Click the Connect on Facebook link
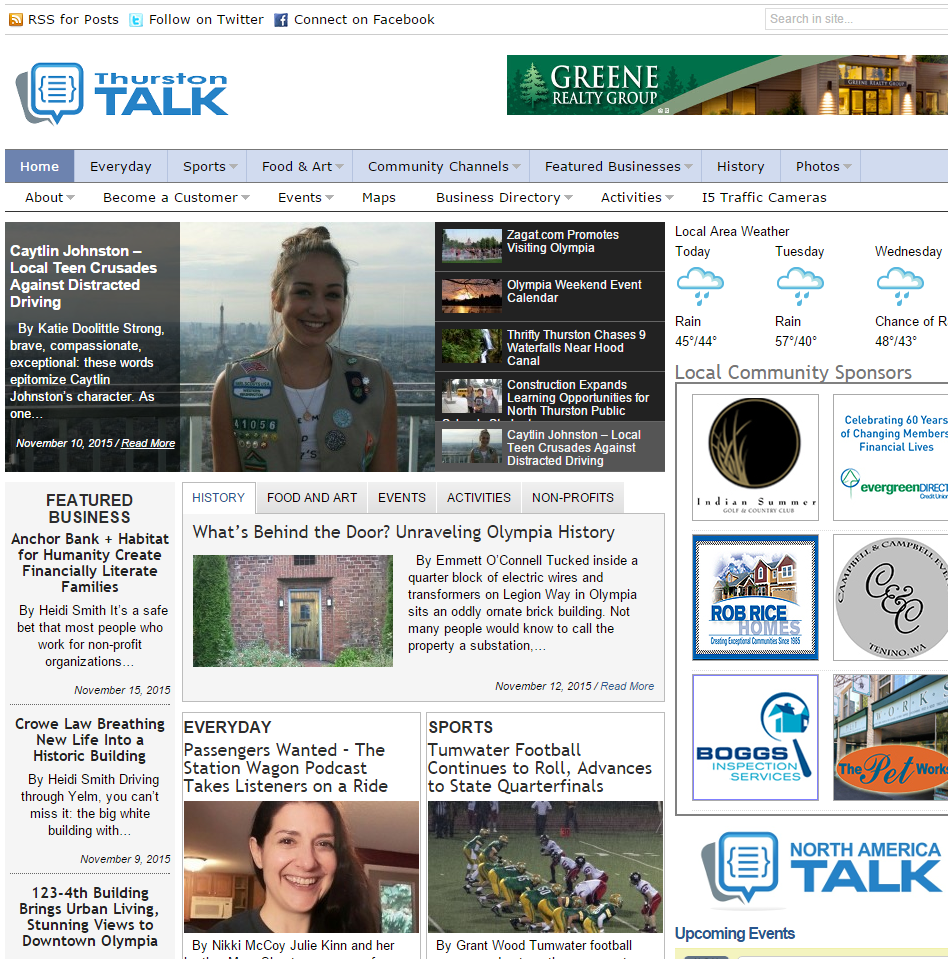The height and width of the screenshot is (959, 948). click(x=364, y=20)
